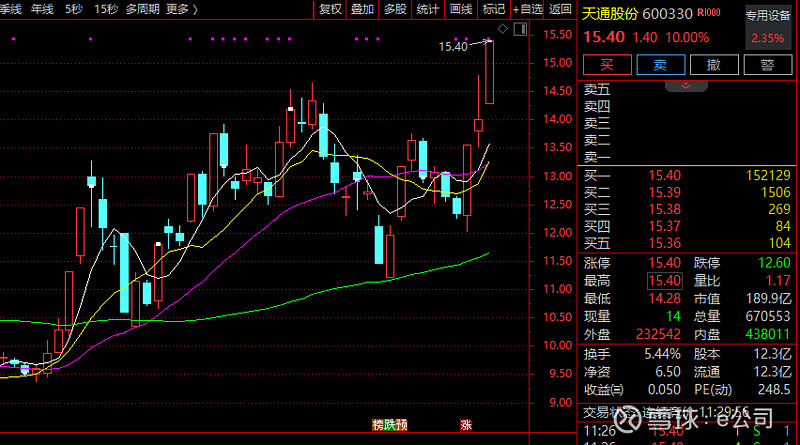Switch to 年线 yearly chart period
Screen dimensions: 800x445
tap(41, 9)
